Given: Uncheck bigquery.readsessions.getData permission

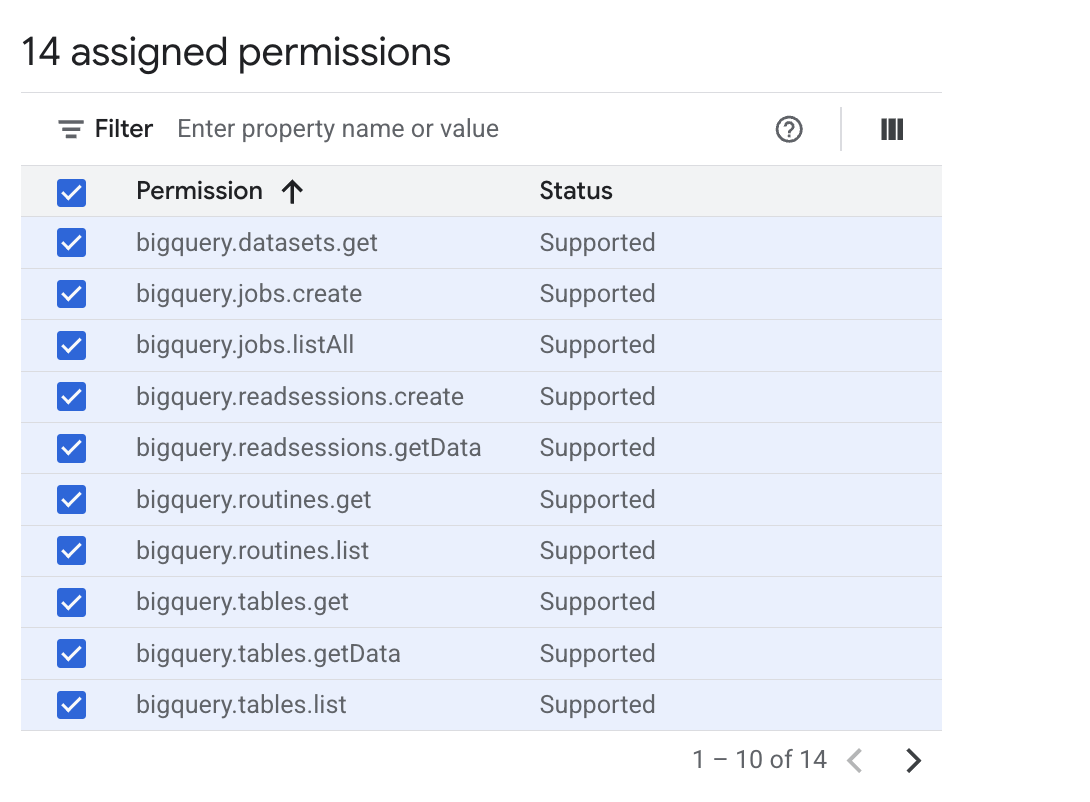Looking at the screenshot, I should pos(71,448).
